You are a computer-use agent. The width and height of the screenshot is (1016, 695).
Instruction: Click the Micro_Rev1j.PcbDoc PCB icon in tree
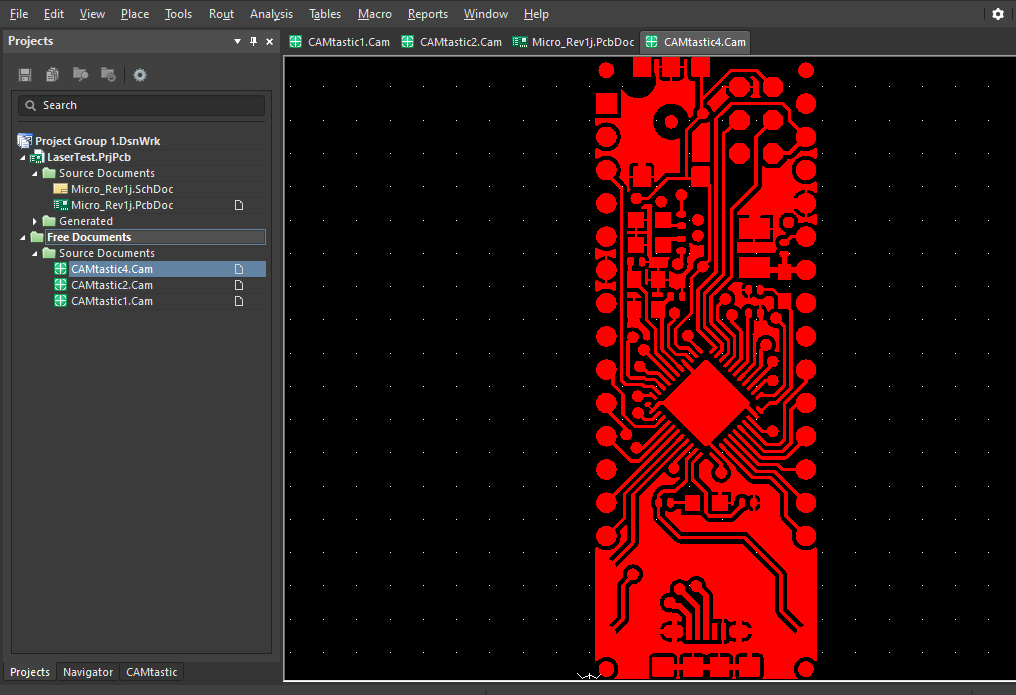point(60,205)
